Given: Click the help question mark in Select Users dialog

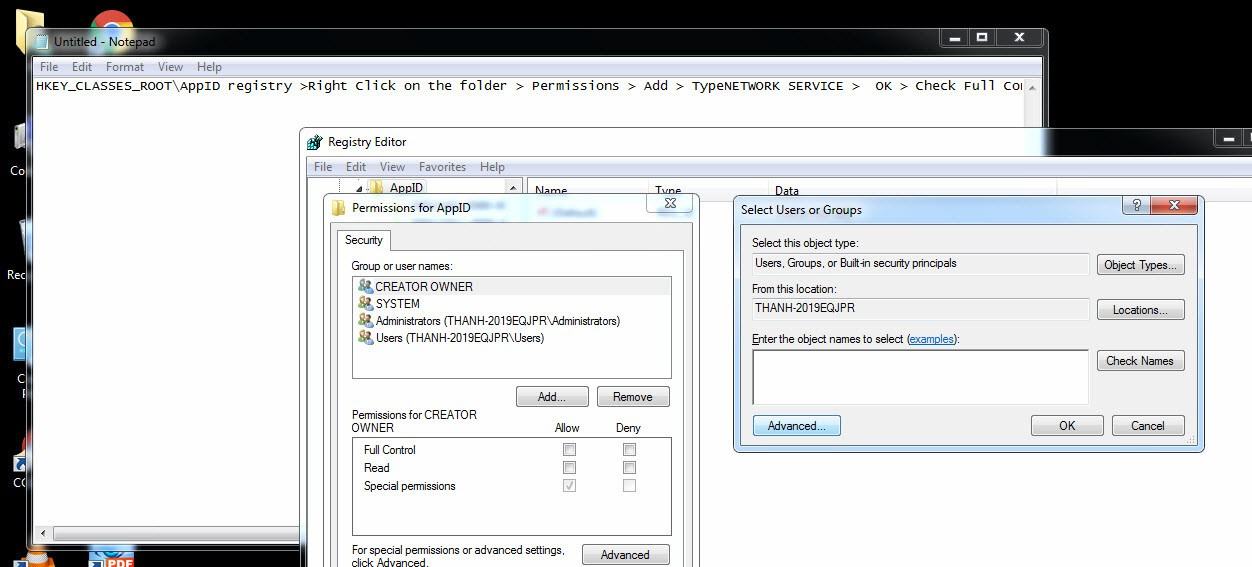Looking at the screenshot, I should (1135, 205).
